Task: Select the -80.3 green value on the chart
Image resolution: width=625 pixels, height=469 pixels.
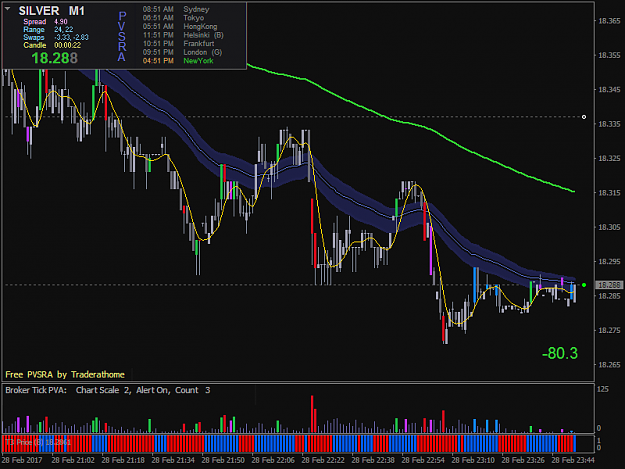Action: tap(560, 353)
